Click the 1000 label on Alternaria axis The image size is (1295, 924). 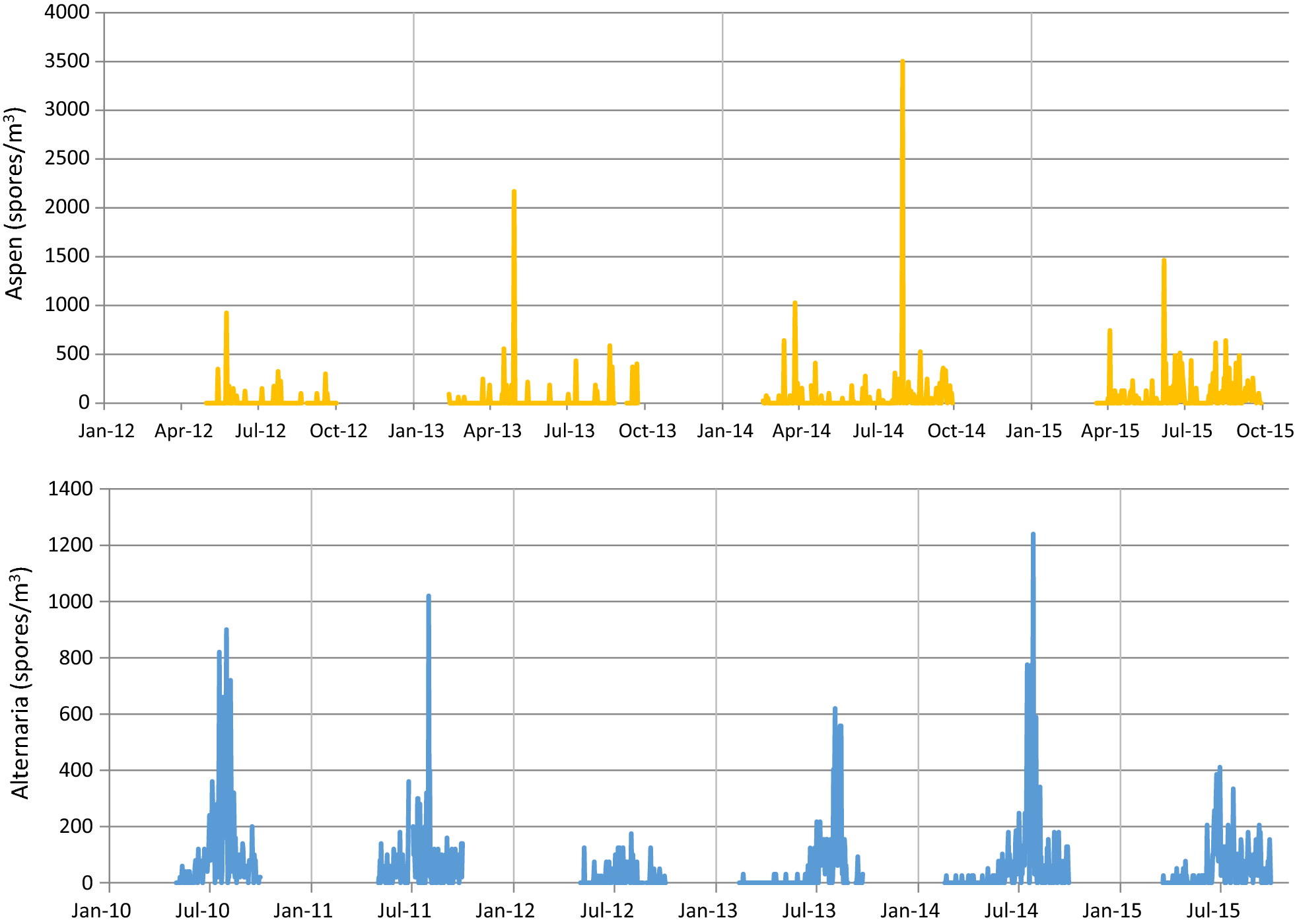tap(70, 601)
